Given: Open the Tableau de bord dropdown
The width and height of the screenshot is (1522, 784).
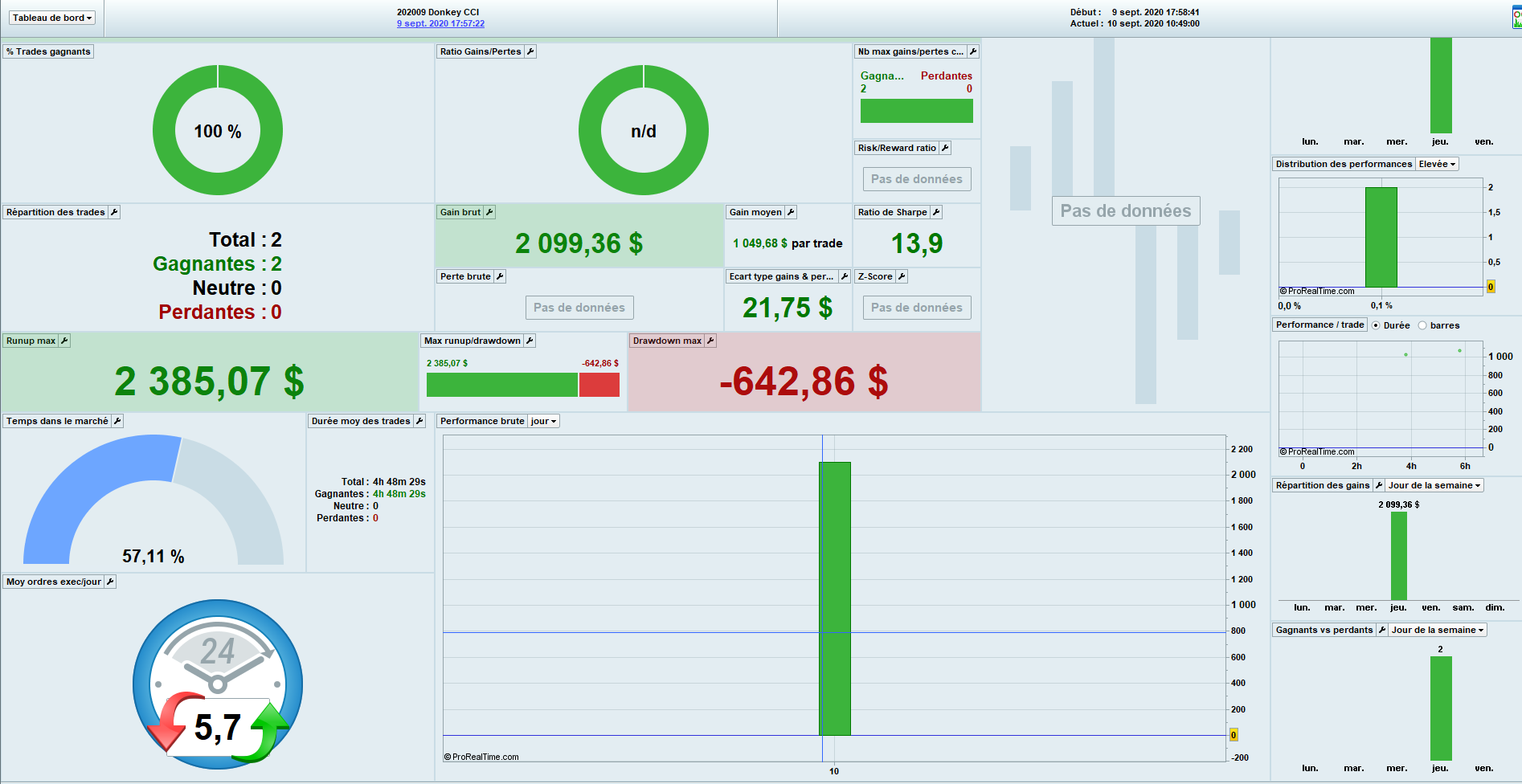Looking at the screenshot, I should coord(52,18).
